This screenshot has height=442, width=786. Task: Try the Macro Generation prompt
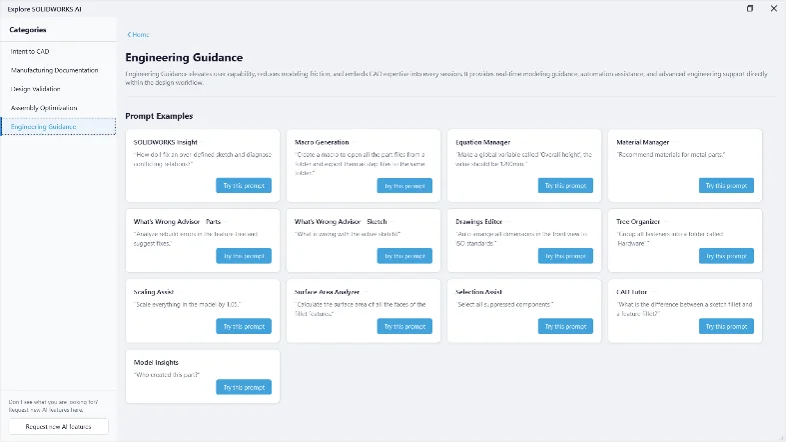click(x=405, y=186)
